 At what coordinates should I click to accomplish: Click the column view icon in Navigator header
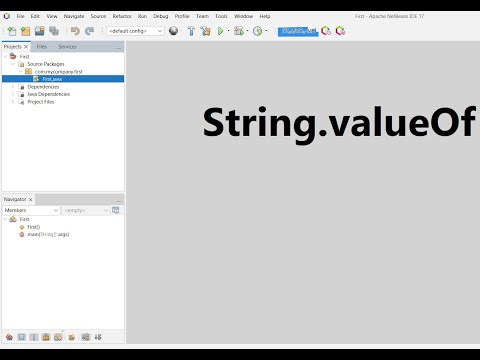coord(116,210)
